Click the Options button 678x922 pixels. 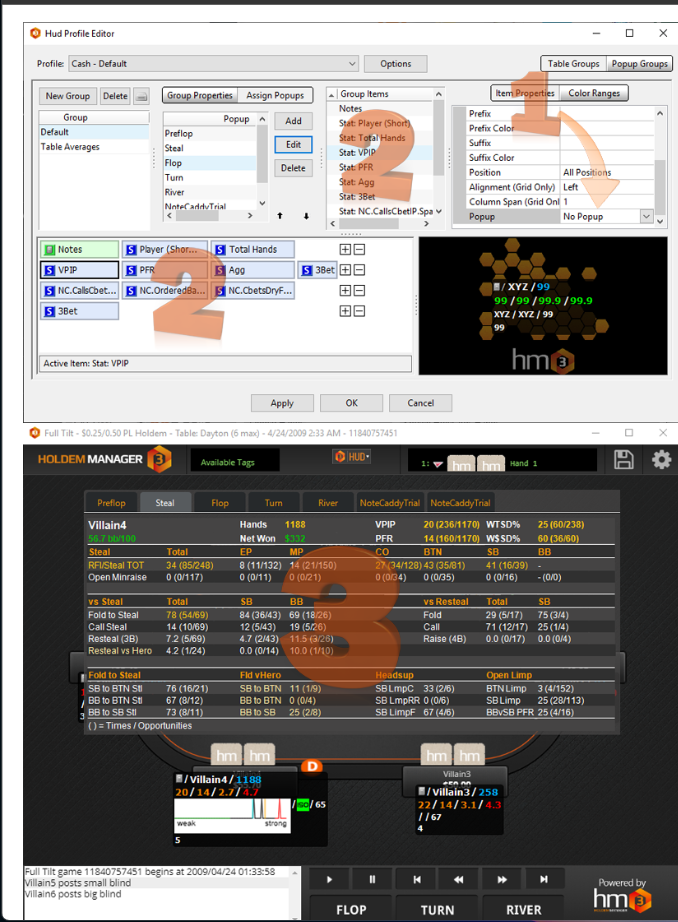396,64
